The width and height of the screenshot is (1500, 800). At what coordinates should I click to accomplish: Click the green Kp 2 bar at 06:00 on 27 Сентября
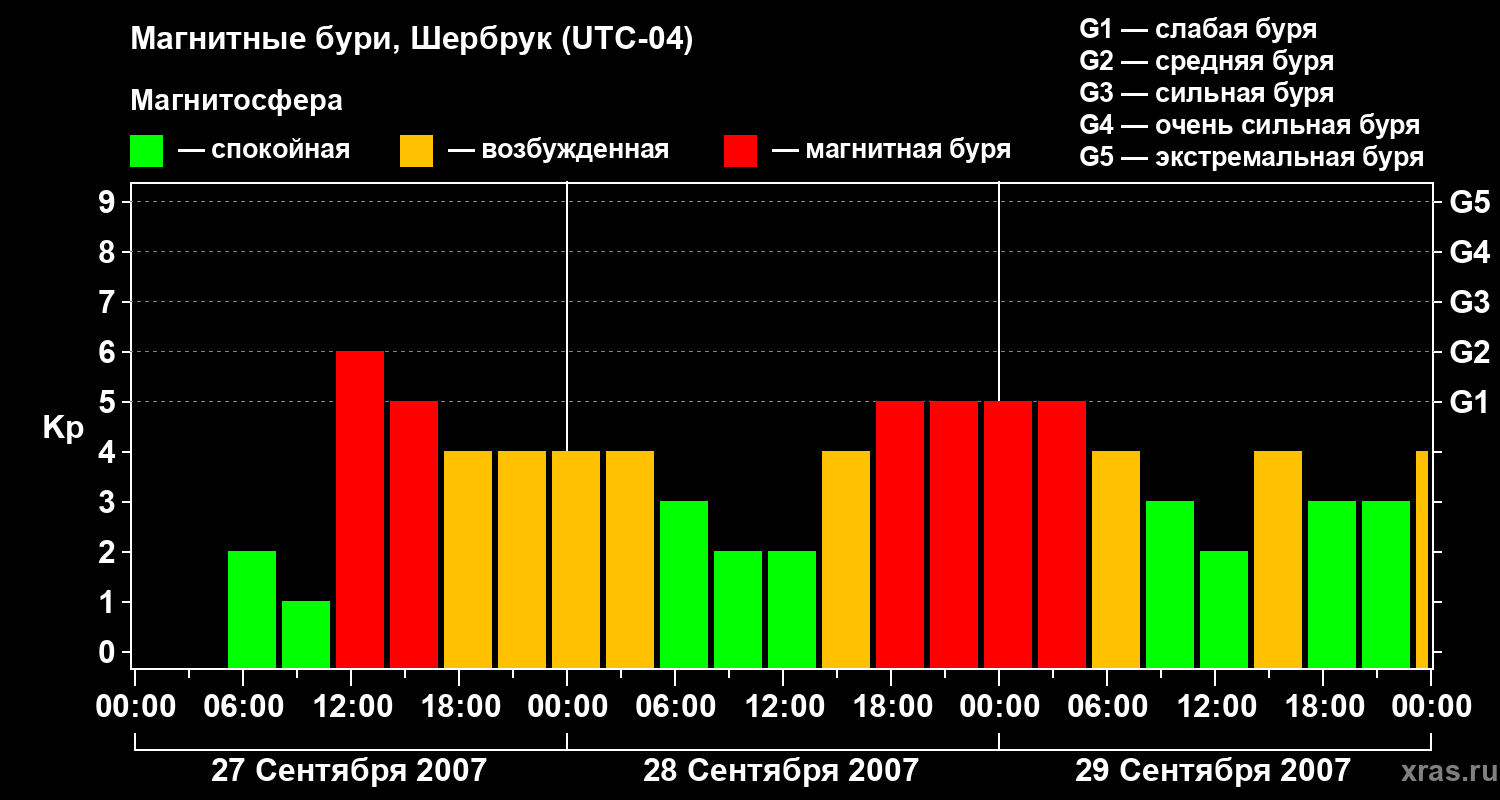click(252, 609)
